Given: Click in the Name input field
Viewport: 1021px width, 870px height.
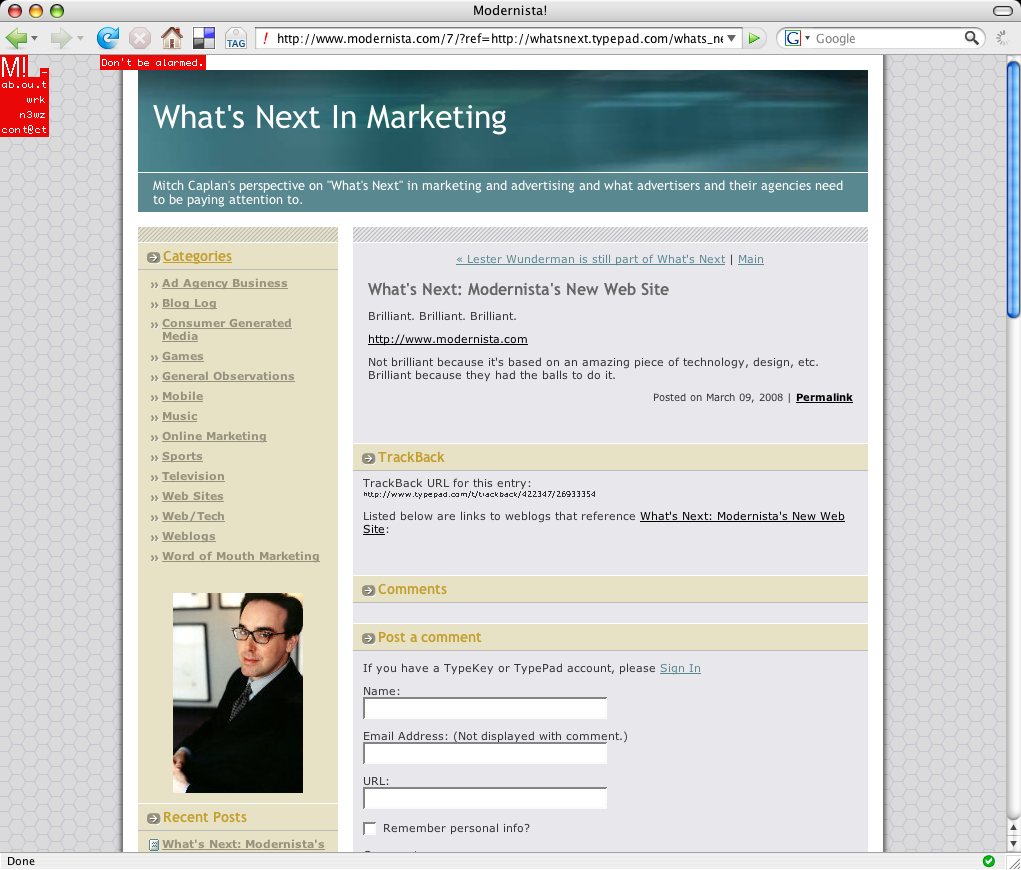Looking at the screenshot, I should (x=485, y=709).
